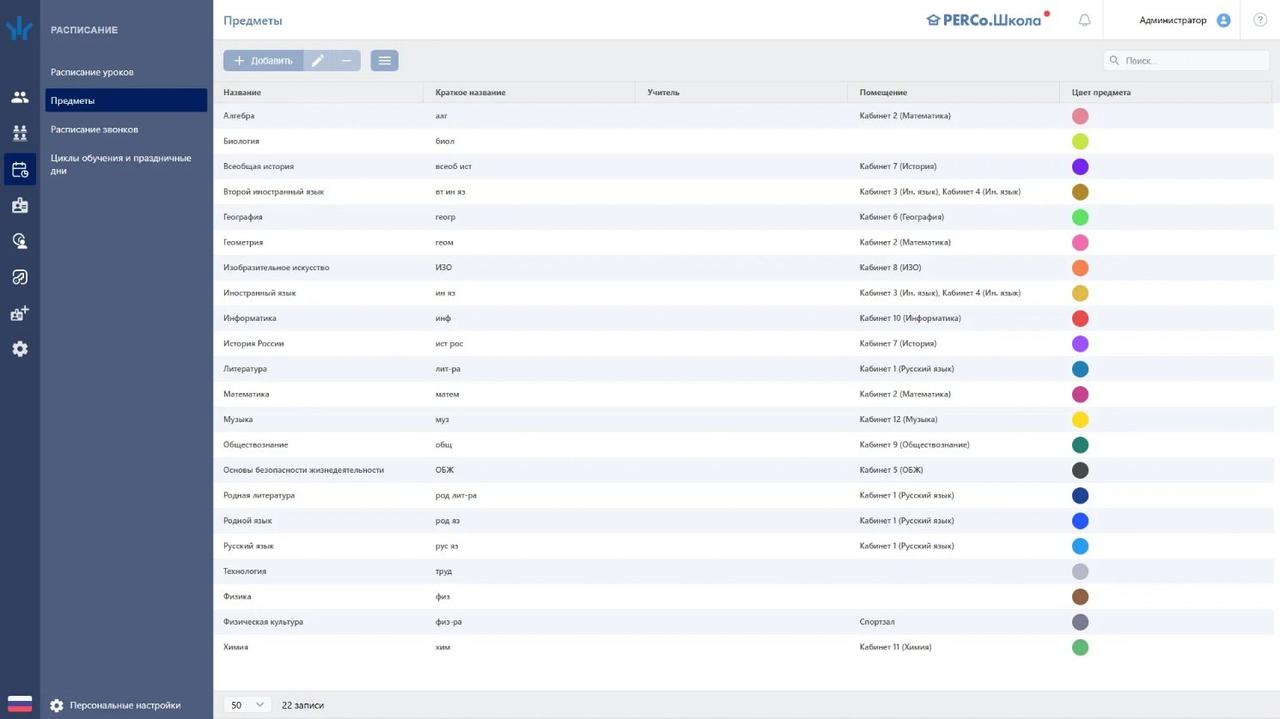Select the Информатика table row
Screen dimensions: 1280x719
tap(250, 318)
